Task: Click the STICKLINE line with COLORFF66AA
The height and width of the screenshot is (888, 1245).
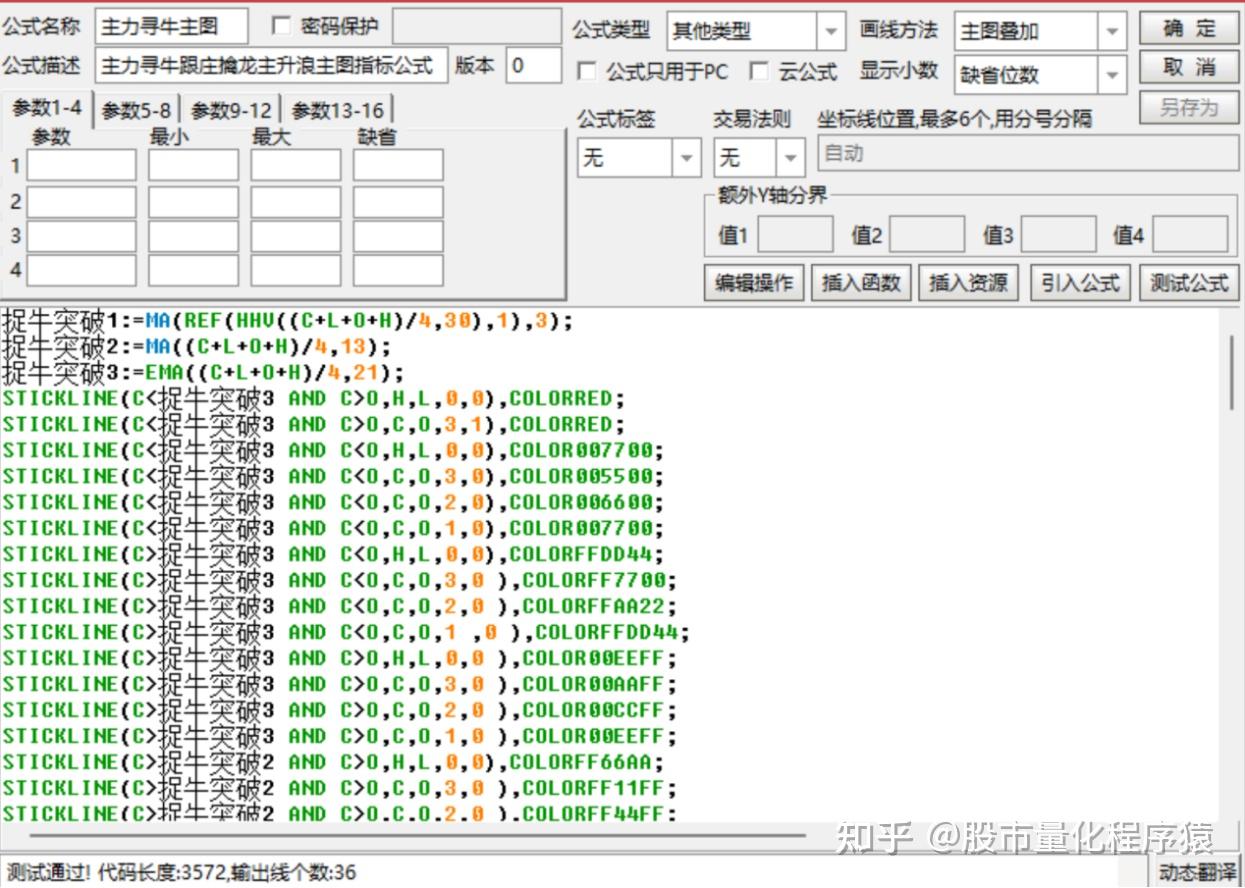Action: [x=333, y=763]
